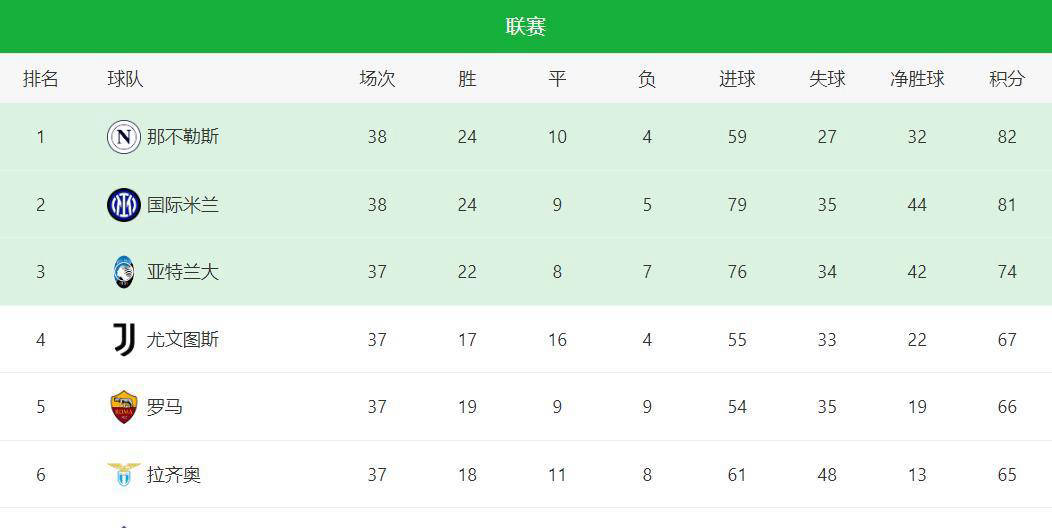This screenshot has height=528, width=1052.
Task: Click the AS Roma crest
Action: pos(123,407)
